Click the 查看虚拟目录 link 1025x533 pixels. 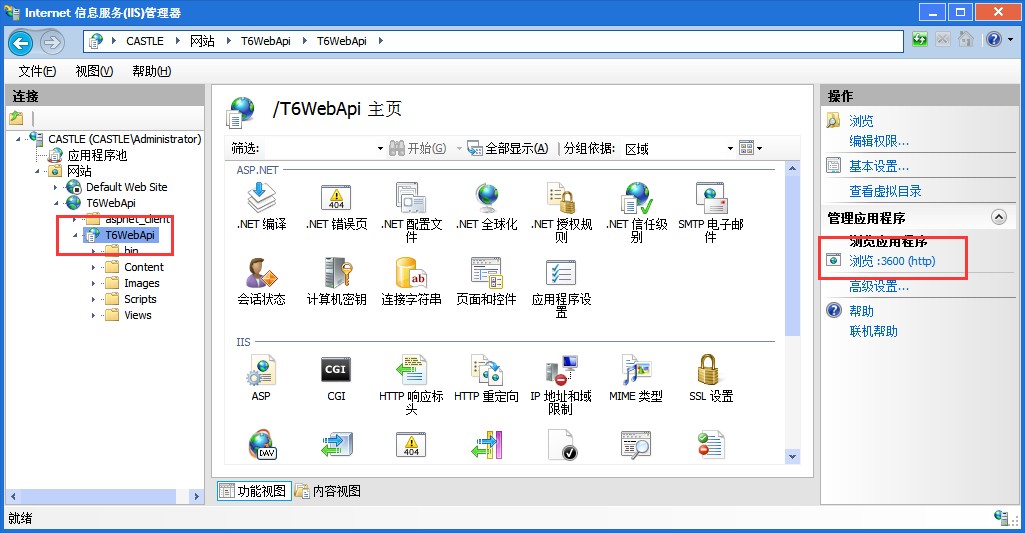(885, 191)
